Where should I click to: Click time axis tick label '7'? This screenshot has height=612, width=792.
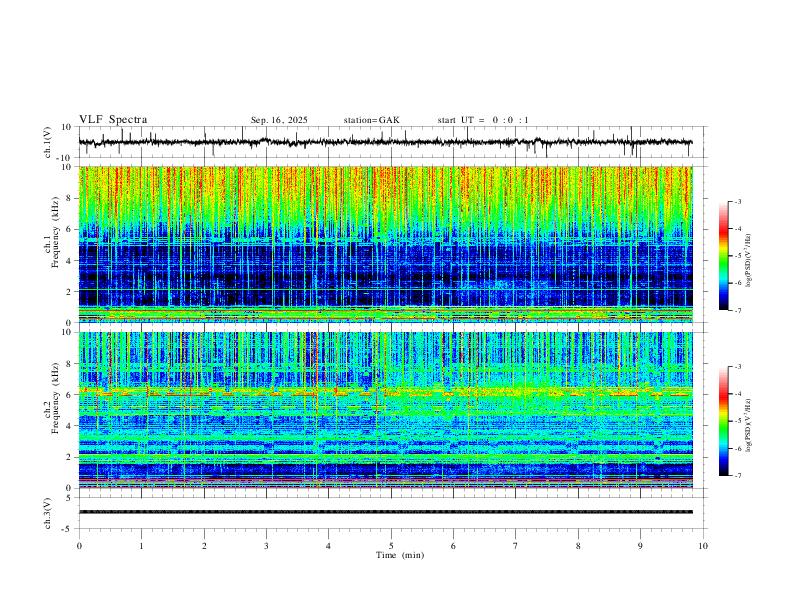[x=516, y=546]
